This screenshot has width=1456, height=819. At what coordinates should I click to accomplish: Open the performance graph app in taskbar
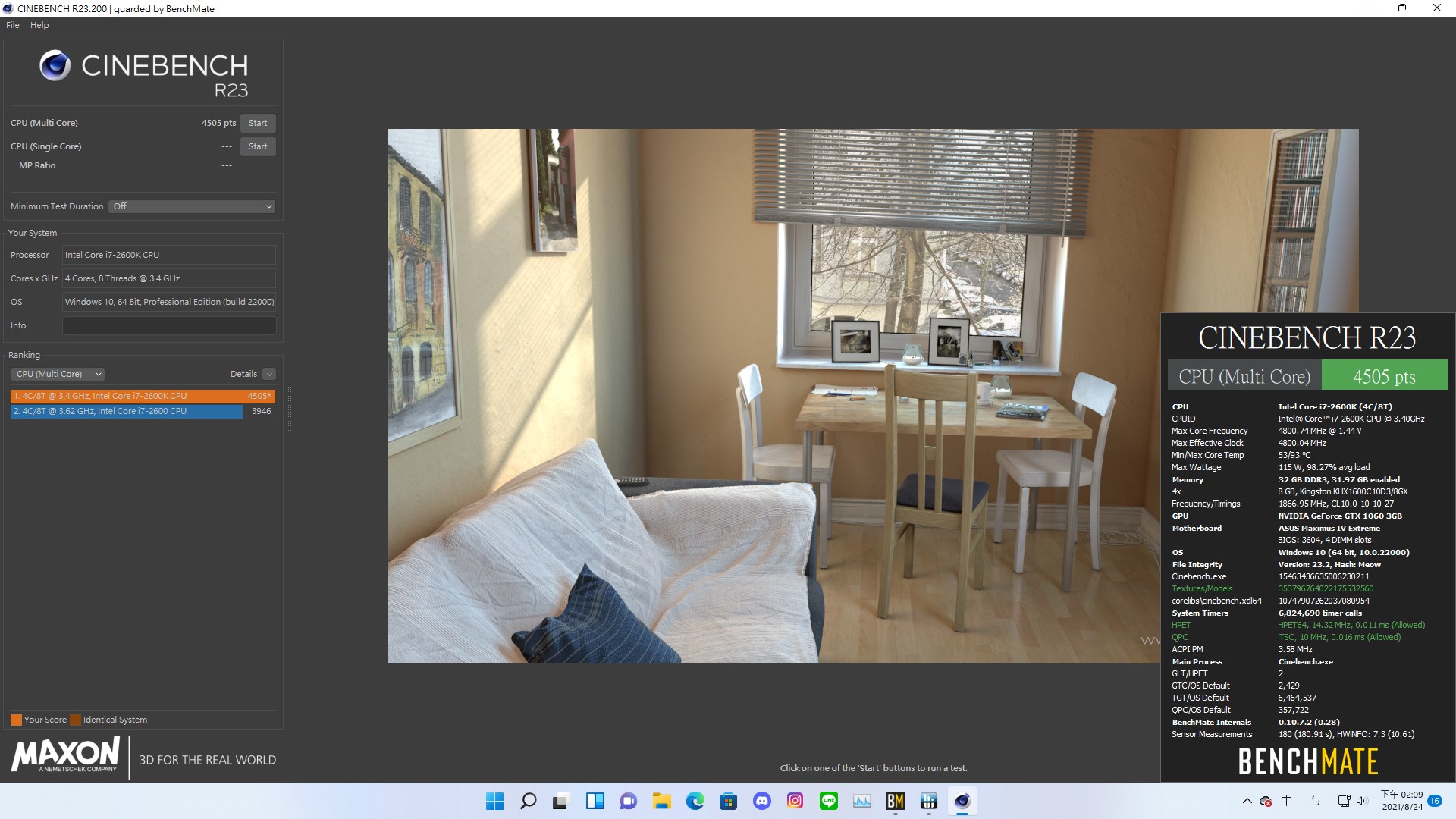click(861, 801)
